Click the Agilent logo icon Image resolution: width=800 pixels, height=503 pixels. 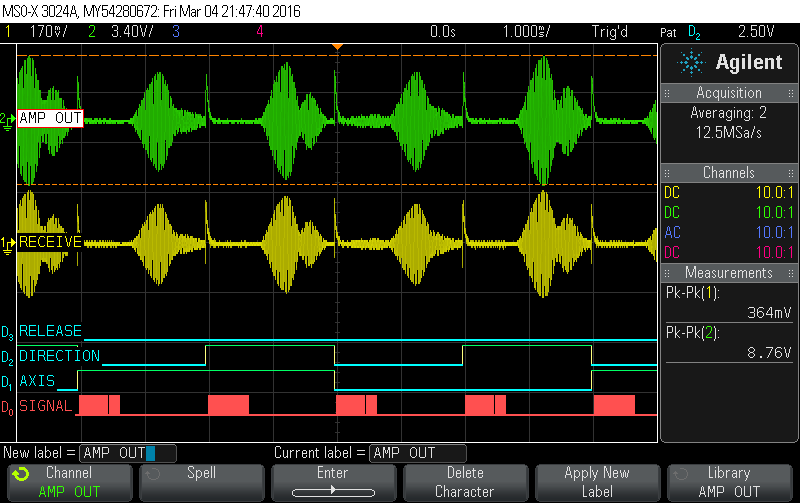691,63
